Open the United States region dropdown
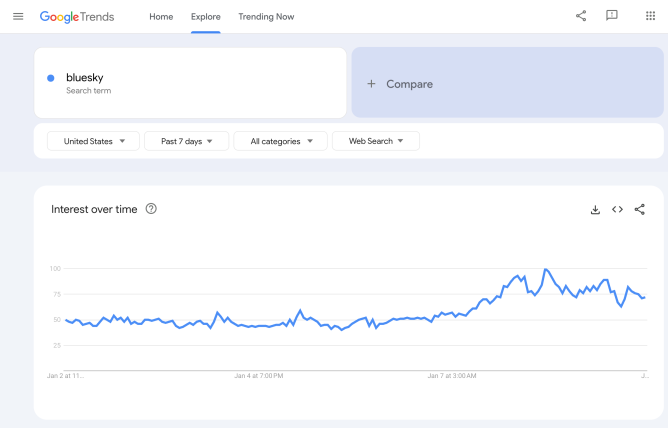The width and height of the screenshot is (668, 428). 95,141
